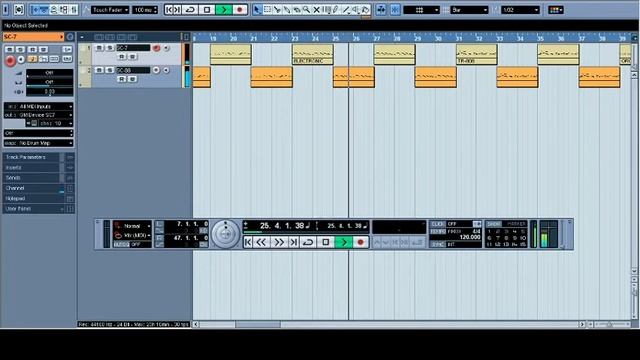Open the MIDI output device dropdown

[39, 115]
